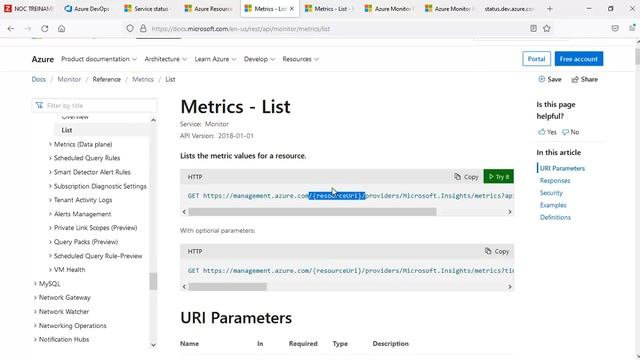Click right arrow of first code scrollbar
The image size is (640, 360).
click(x=509, y=212)
